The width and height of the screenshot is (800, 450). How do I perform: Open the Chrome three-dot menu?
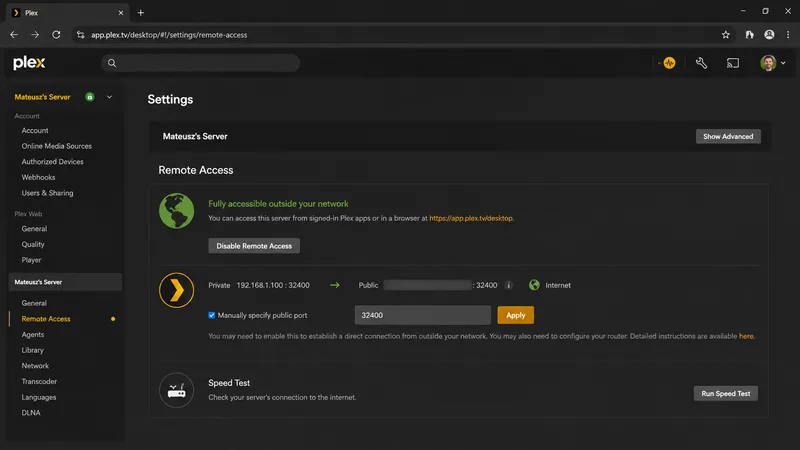(x=788, y=35)
